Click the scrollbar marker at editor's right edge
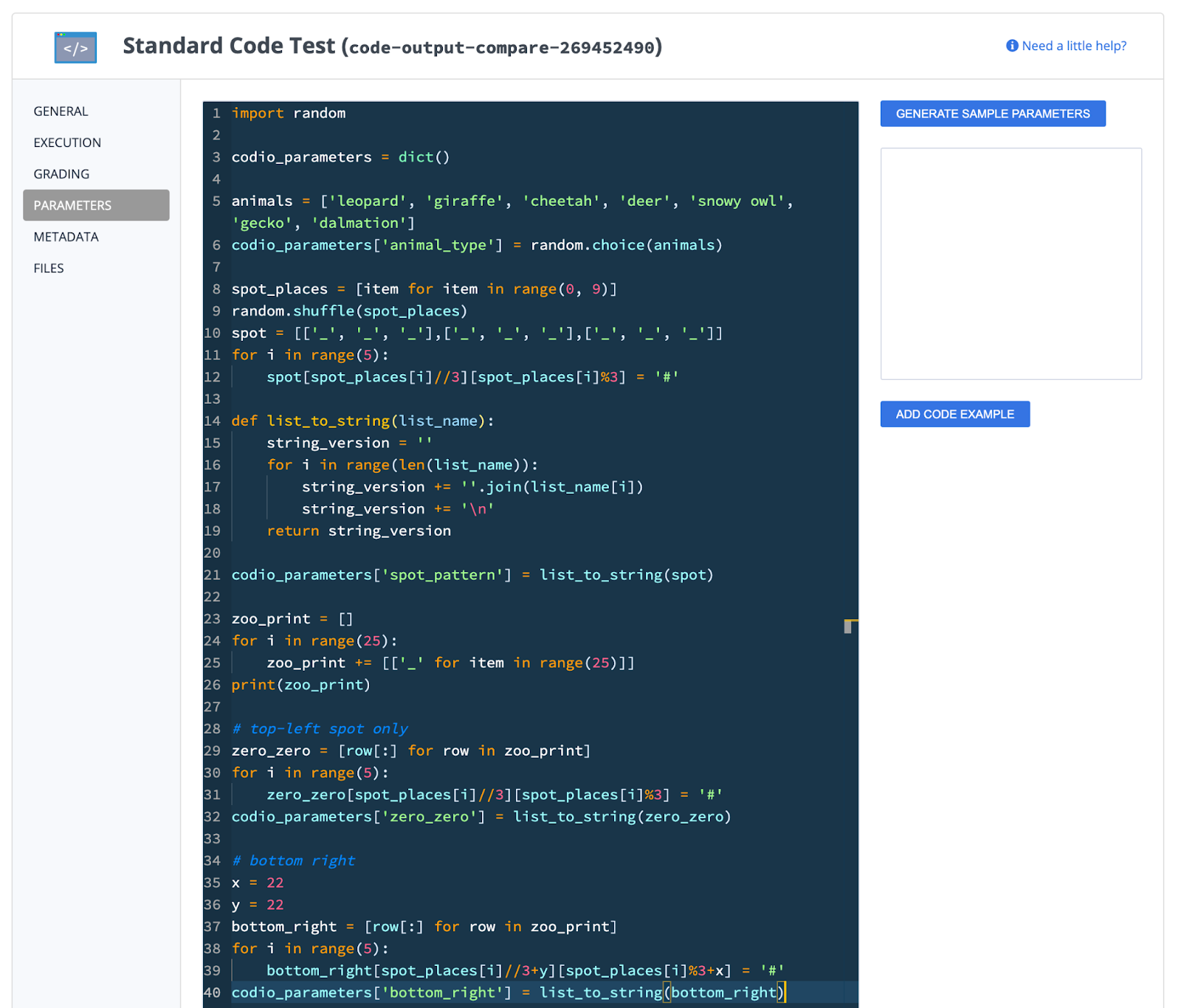This screenshot has width=1181, height=1008. pos(849,626)
